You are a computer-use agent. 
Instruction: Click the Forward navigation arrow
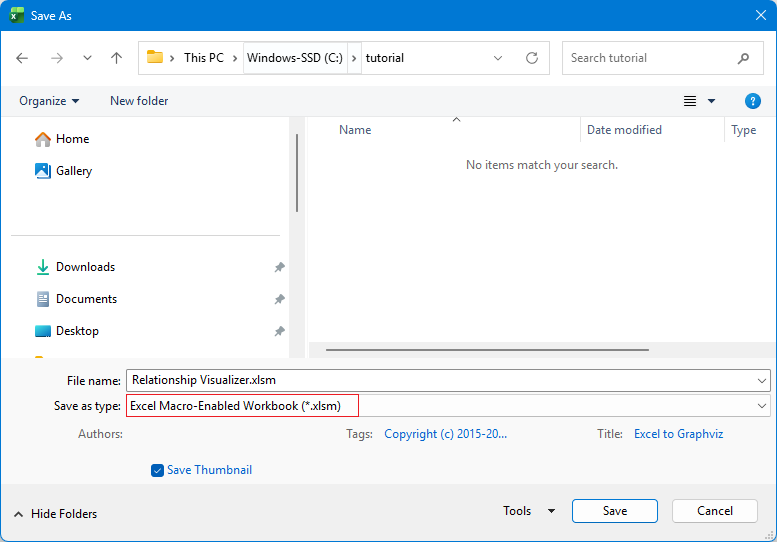tap(56, 58)
